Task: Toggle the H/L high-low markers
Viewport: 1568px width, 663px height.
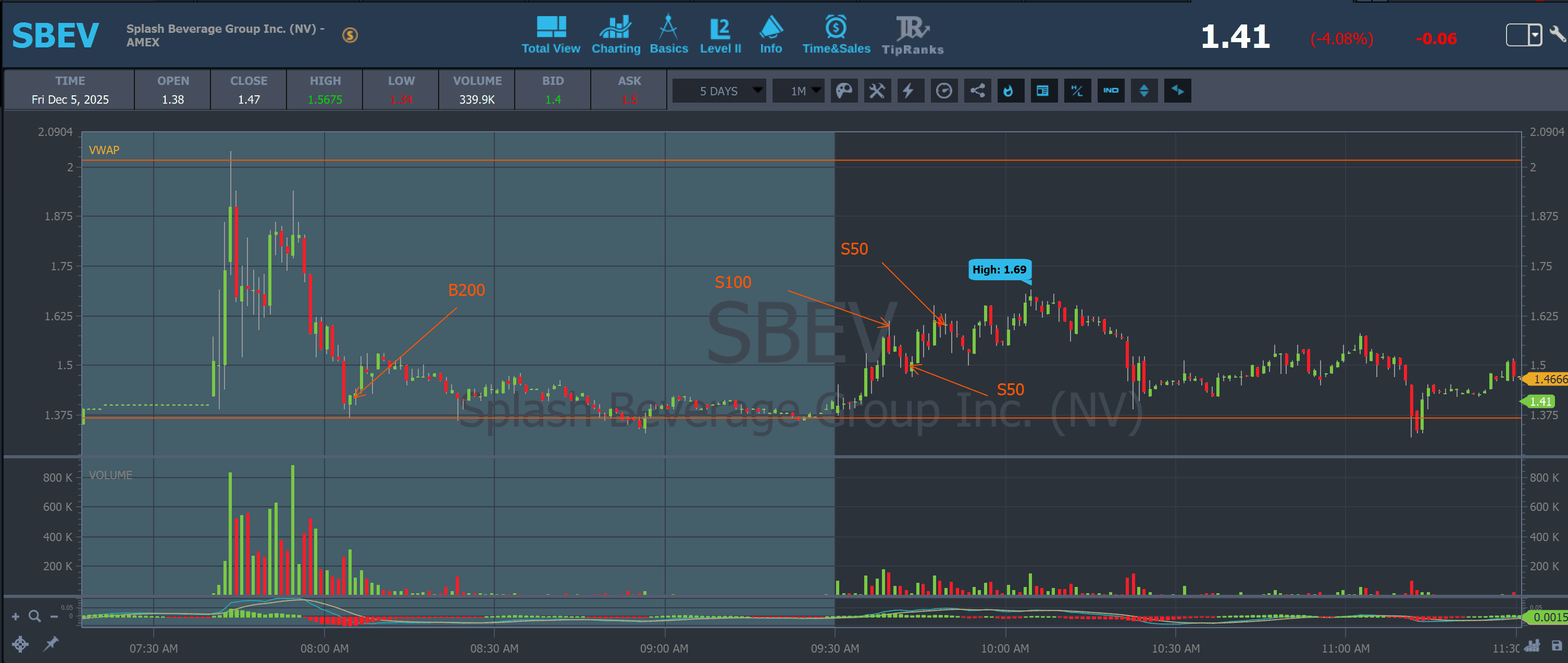Action: point(1077,91)
